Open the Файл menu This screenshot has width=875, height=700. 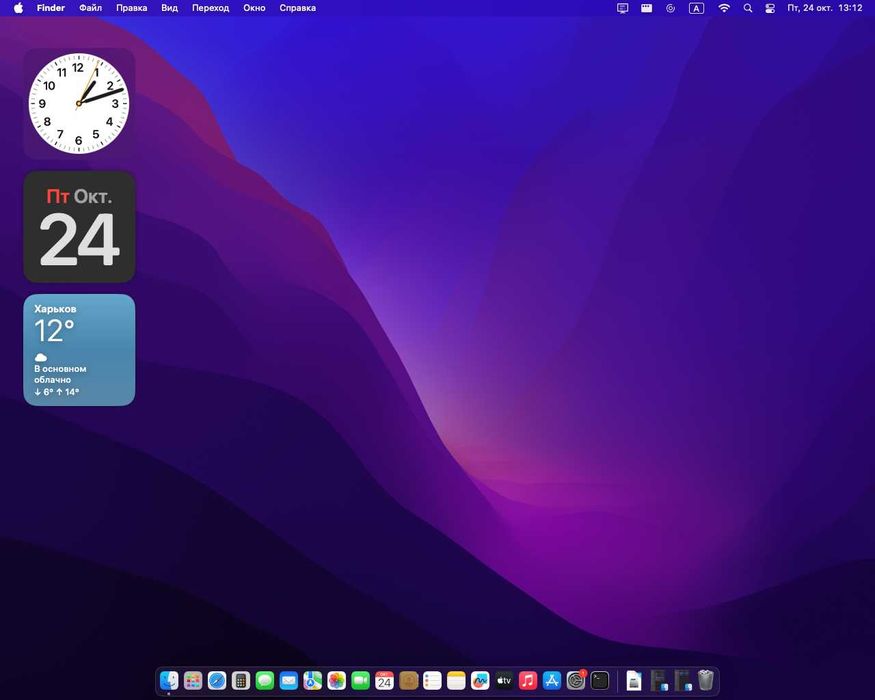click(90, 8)
